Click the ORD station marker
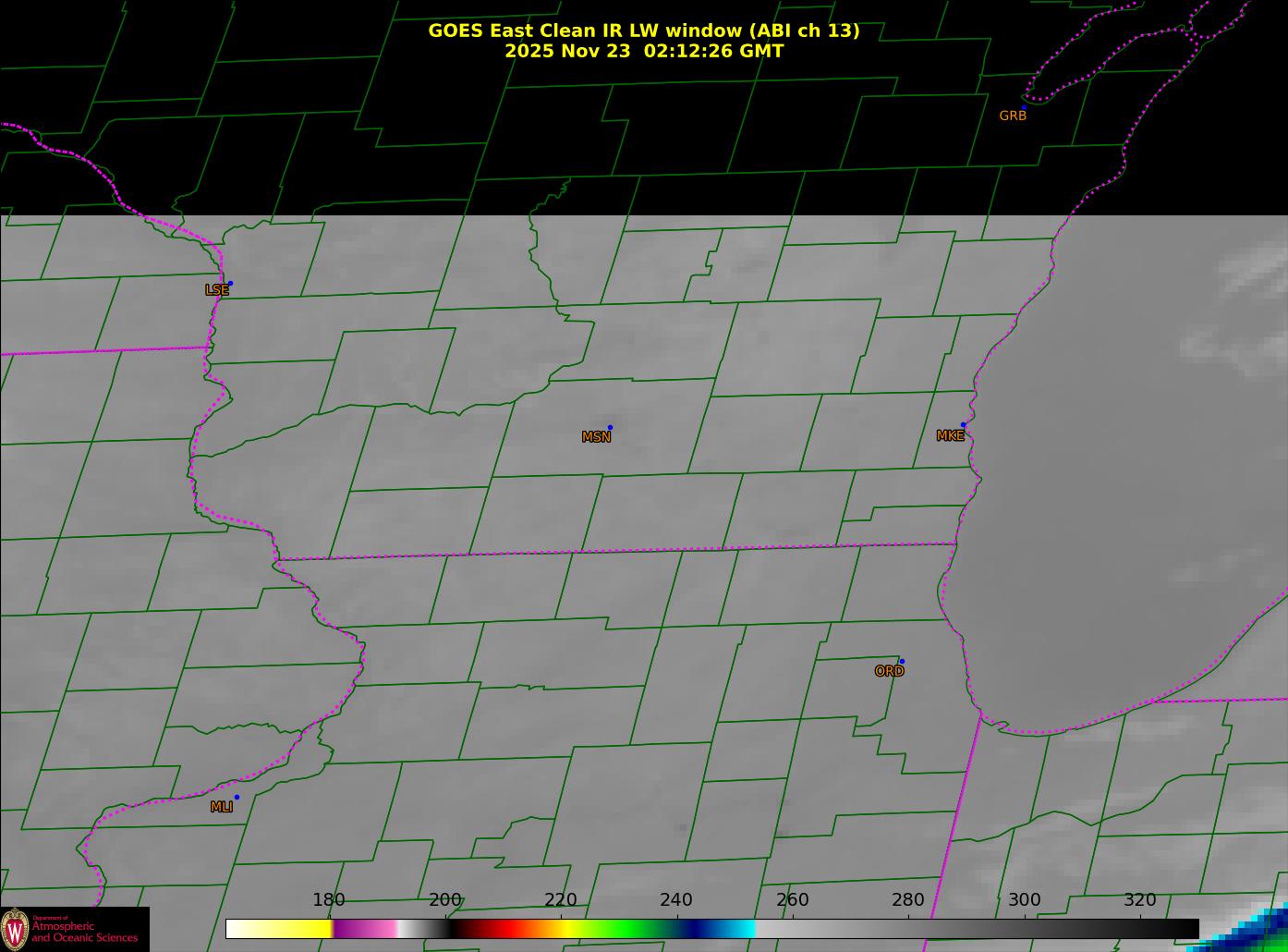Screen dimensions: 1288x952 902,662
